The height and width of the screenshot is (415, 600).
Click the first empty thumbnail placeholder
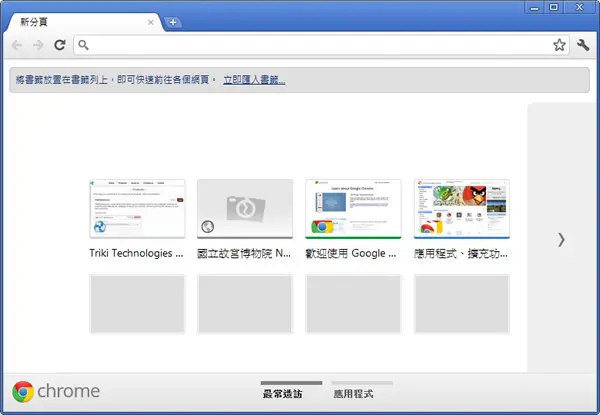point(137,304)
